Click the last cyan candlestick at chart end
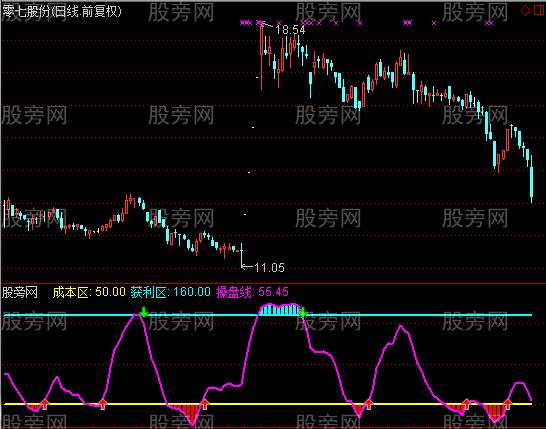Viewport: 546px width, 429px height. click(x=531, y=180)
